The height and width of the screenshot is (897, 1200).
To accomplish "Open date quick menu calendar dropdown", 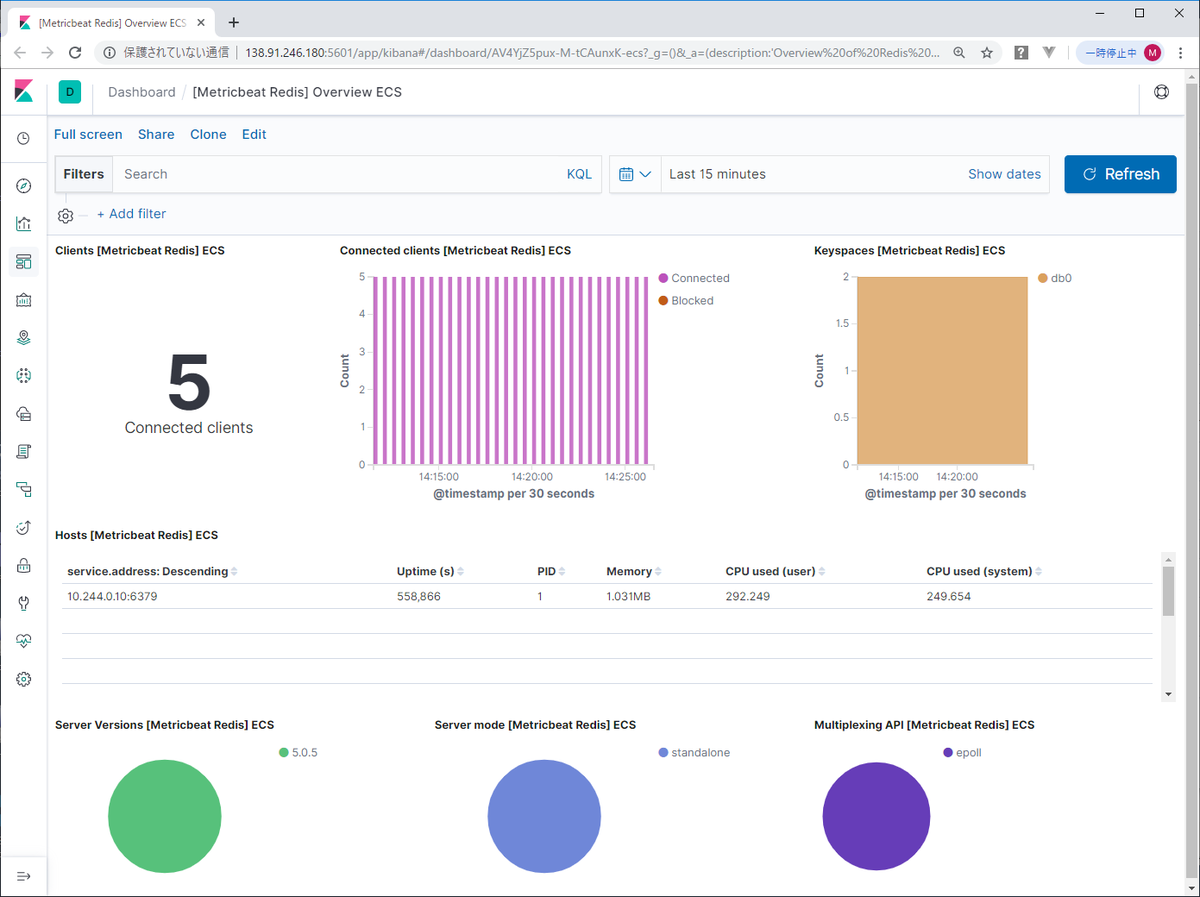I will 635,174.
